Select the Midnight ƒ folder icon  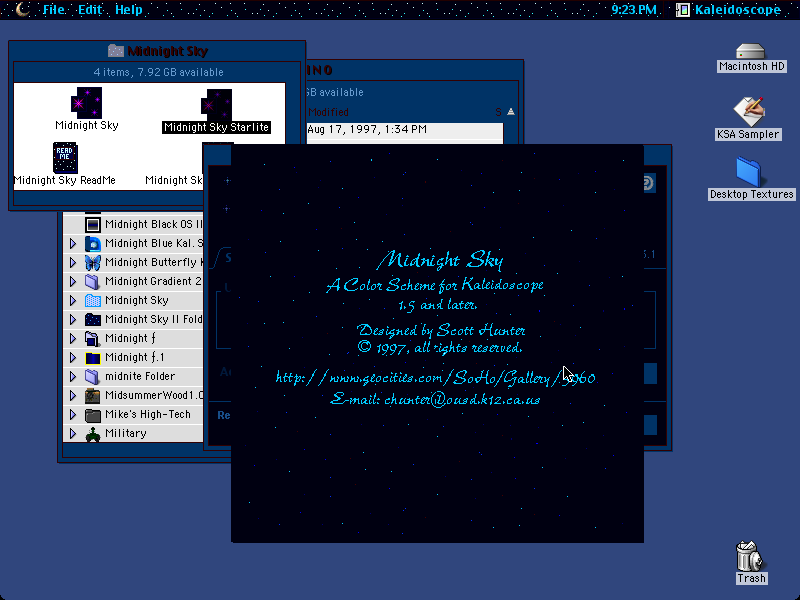click(x=93, y=338)
